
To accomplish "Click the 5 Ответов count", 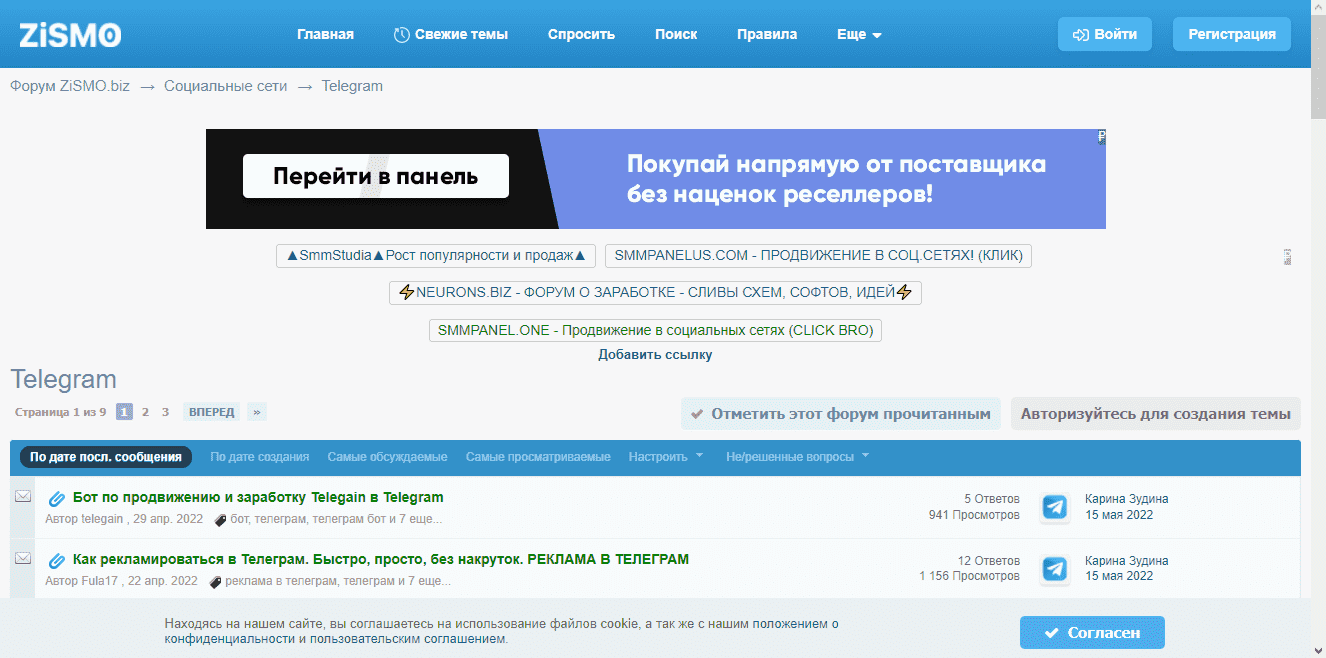I will tap(992, 499).
